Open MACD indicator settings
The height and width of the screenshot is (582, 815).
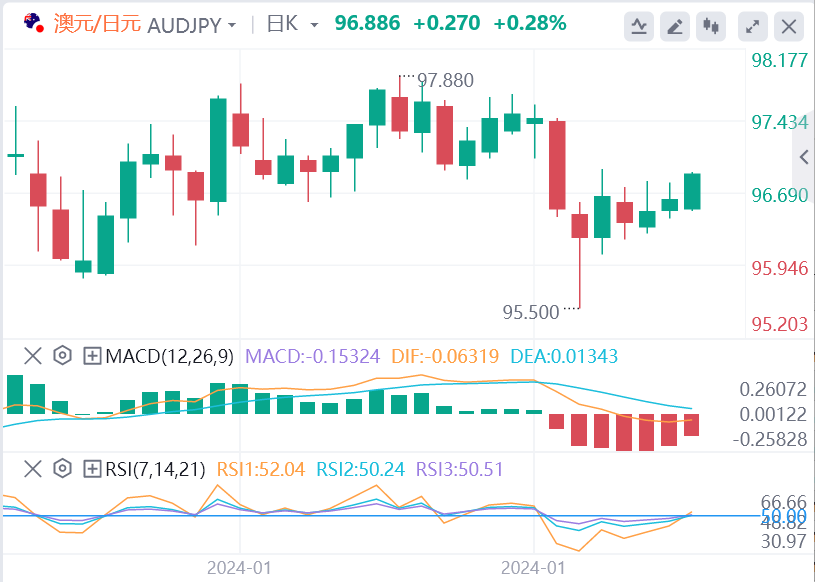62,356
